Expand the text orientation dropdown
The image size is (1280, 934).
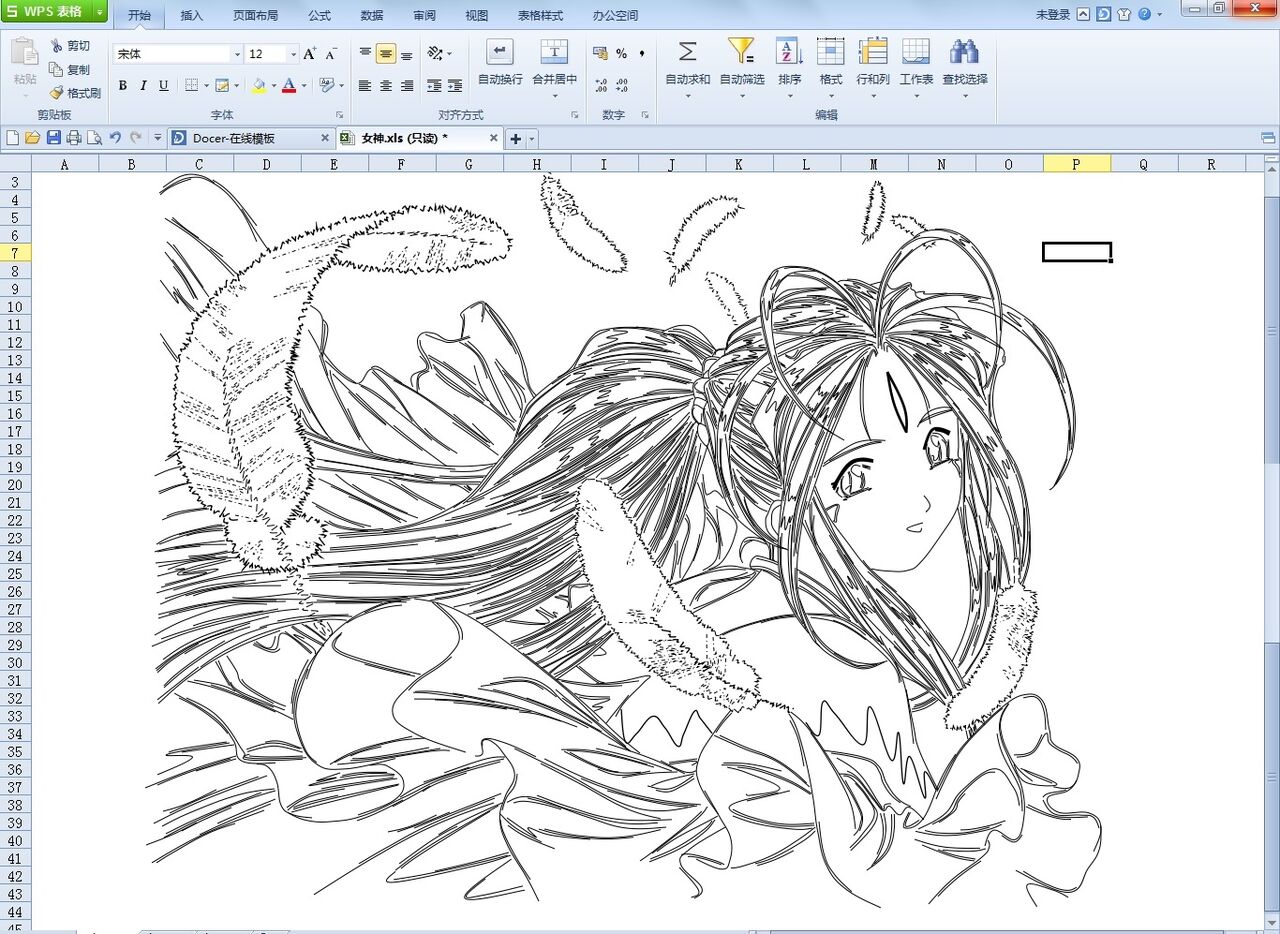449,54
